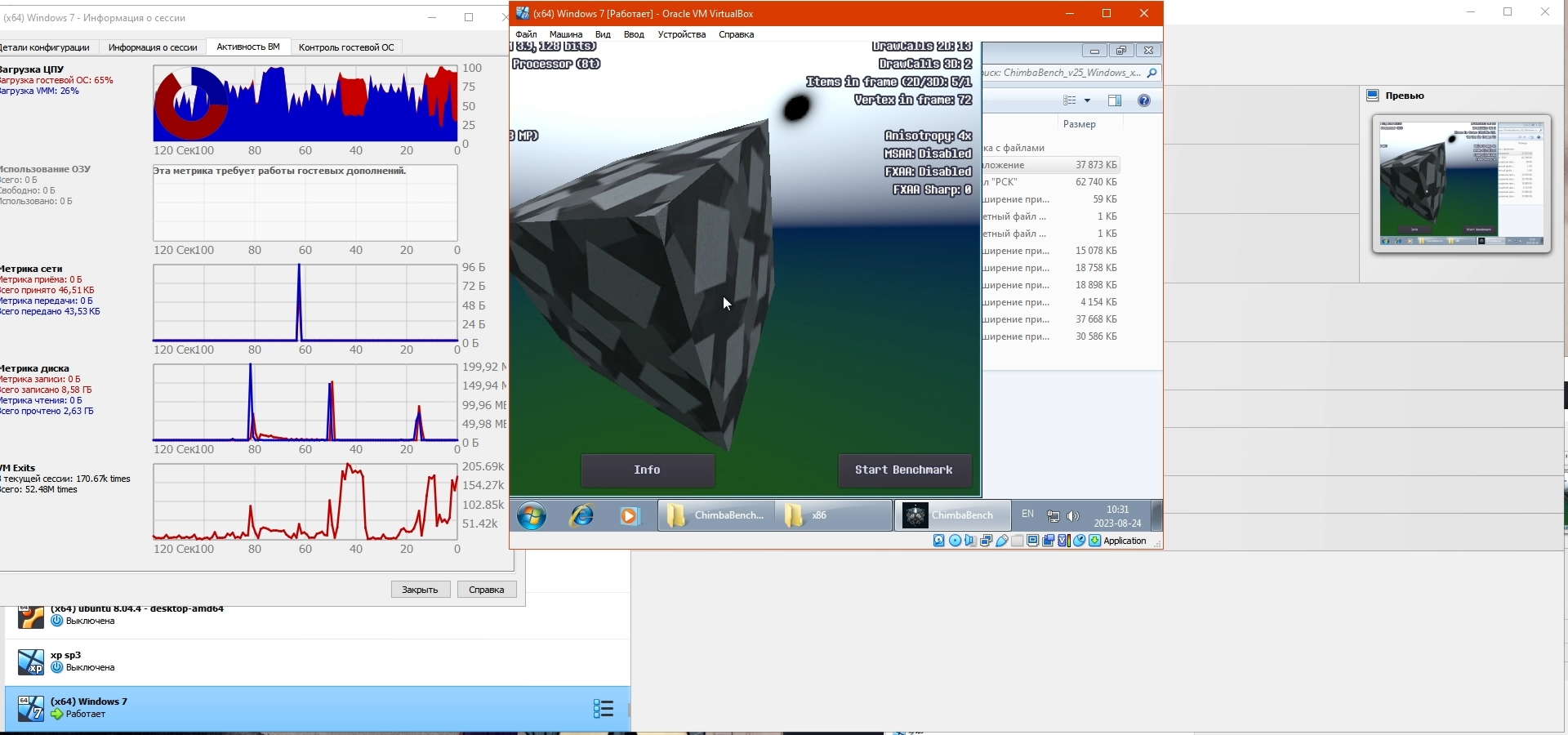The width and height of the screenshot is (1568, 735).
Task: Click the CPU virtualization status icon
Action: 1063,541
